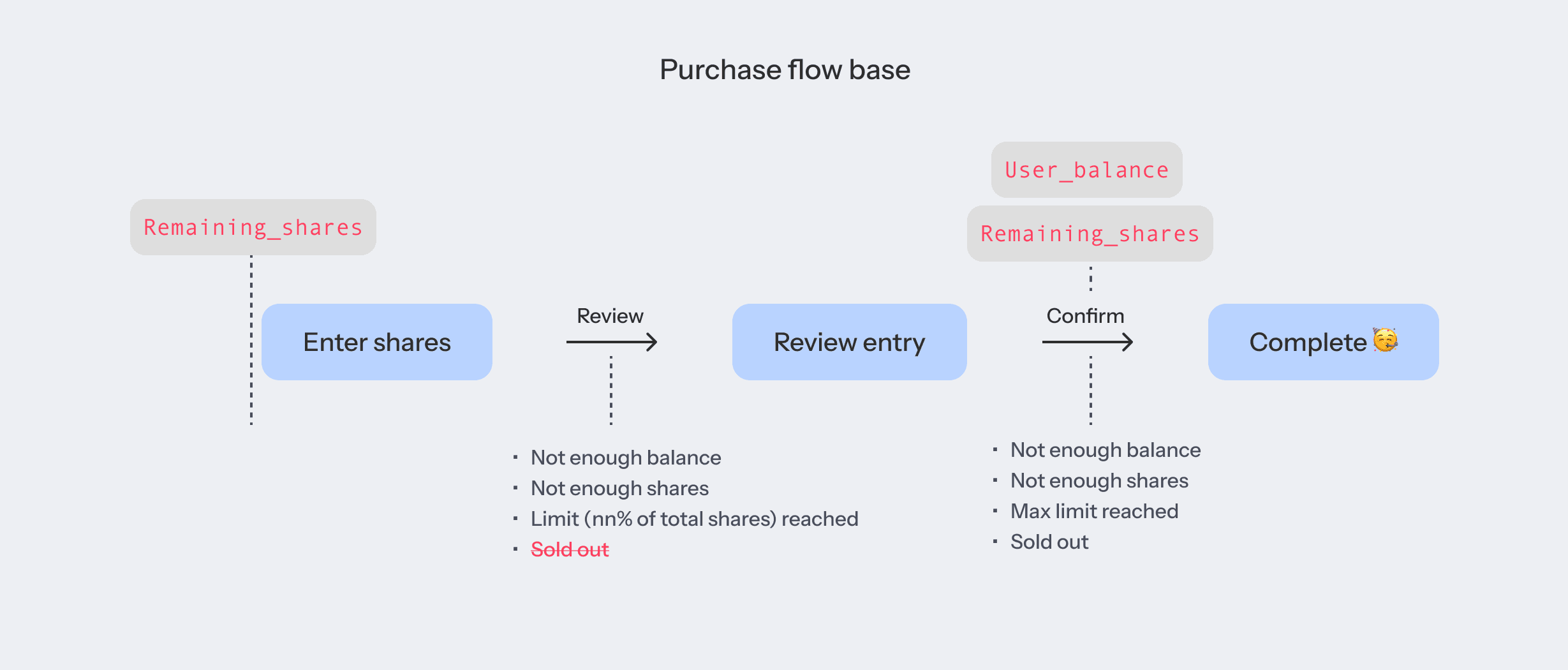
Task: Click the left Remaining_shares tag above Enter shares
Action: (x=253, y=227)
